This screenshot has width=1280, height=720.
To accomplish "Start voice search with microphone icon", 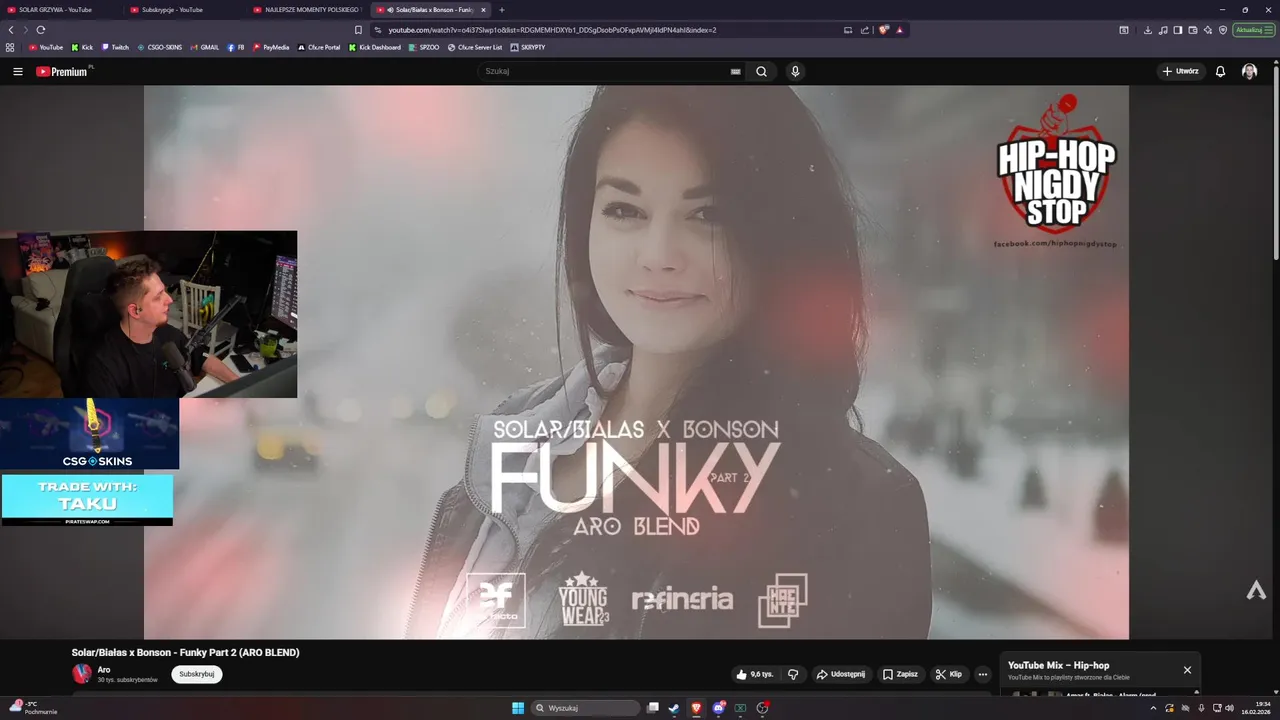I will (x=795, y=71).
